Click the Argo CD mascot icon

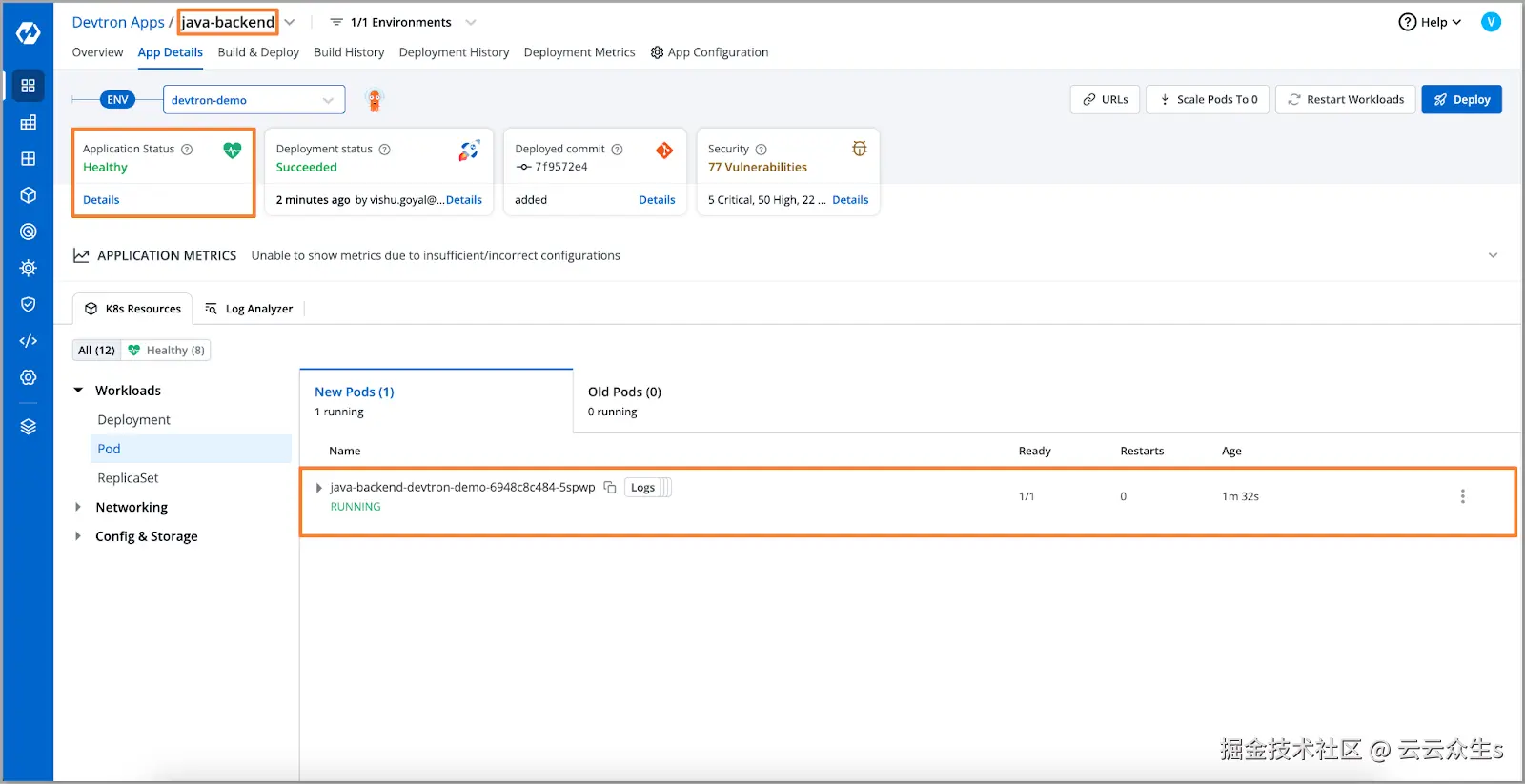coord(375,100)
